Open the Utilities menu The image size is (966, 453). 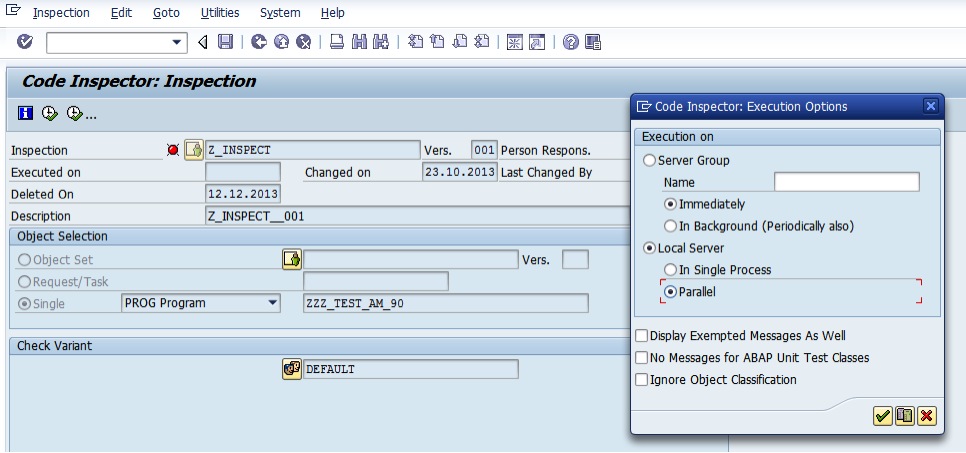[x=219, y=13]
